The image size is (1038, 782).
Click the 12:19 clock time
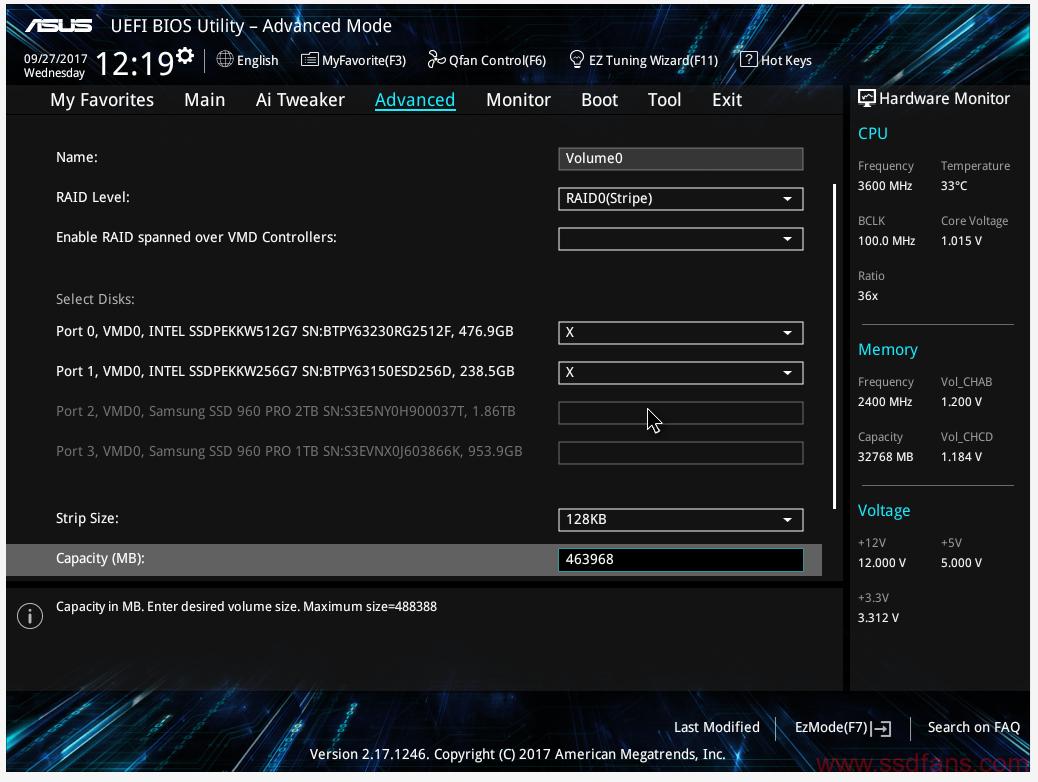coord(134,64)
